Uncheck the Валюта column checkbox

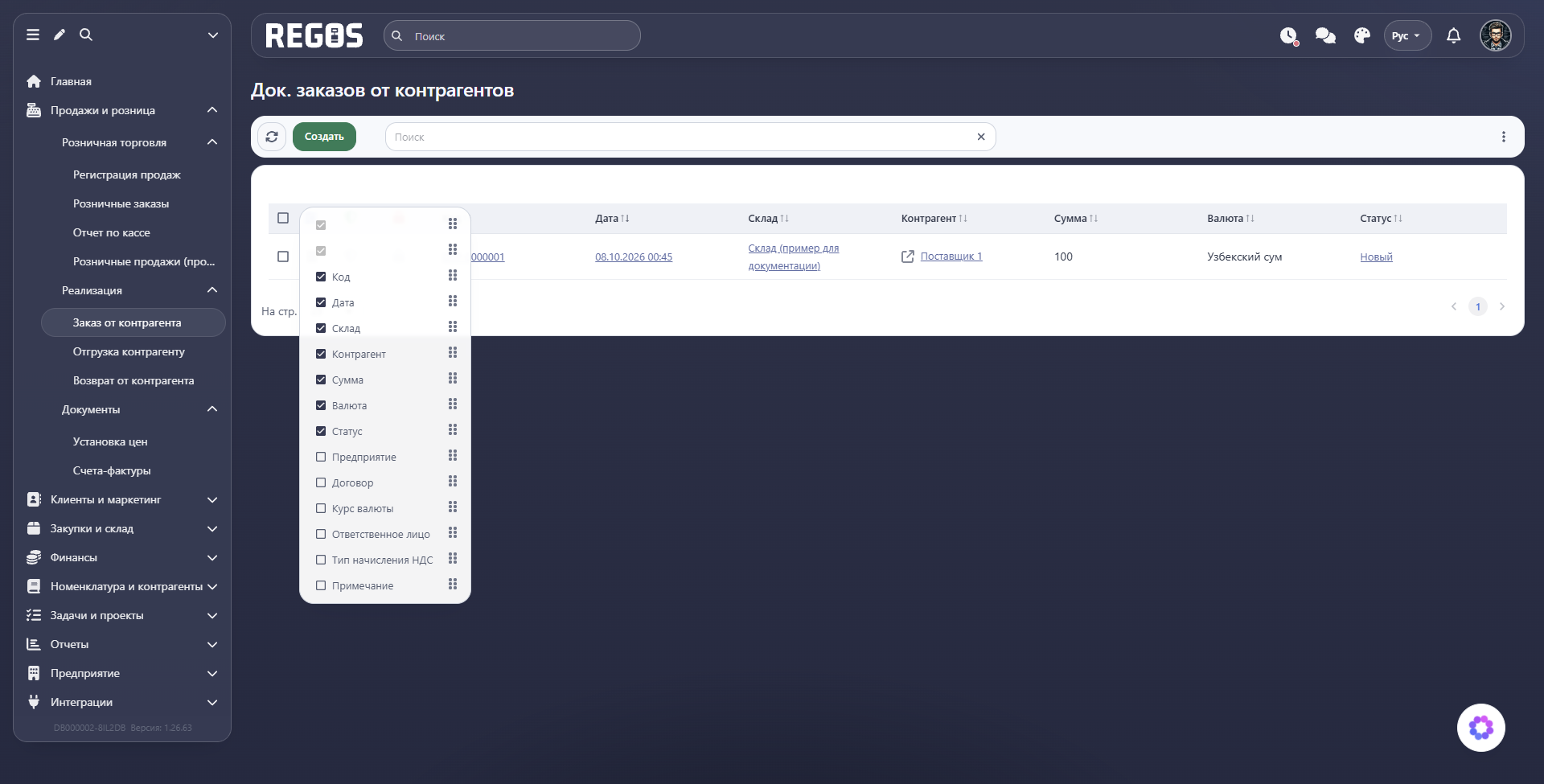pos(321,405)
